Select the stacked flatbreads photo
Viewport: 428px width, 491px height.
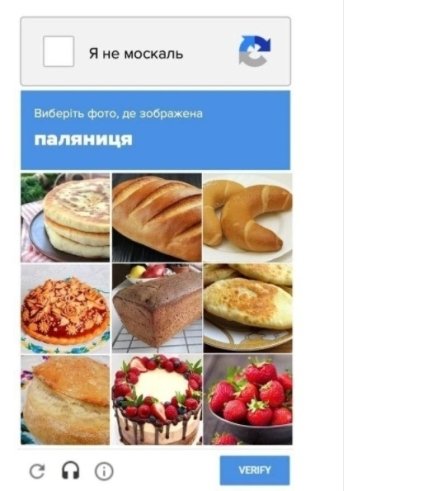[x=65, y=217]
